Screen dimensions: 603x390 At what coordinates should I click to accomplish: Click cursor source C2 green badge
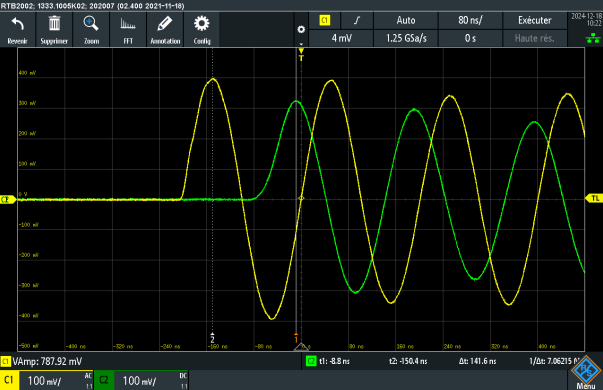coord(311,361)
